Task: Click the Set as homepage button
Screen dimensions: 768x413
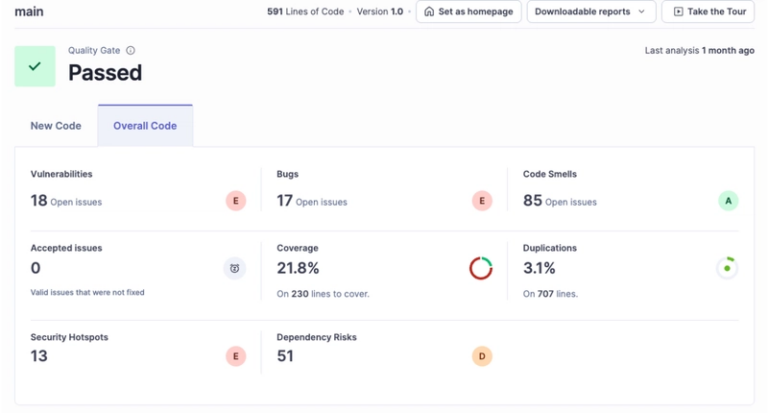Action: click(x=469, y=12)
